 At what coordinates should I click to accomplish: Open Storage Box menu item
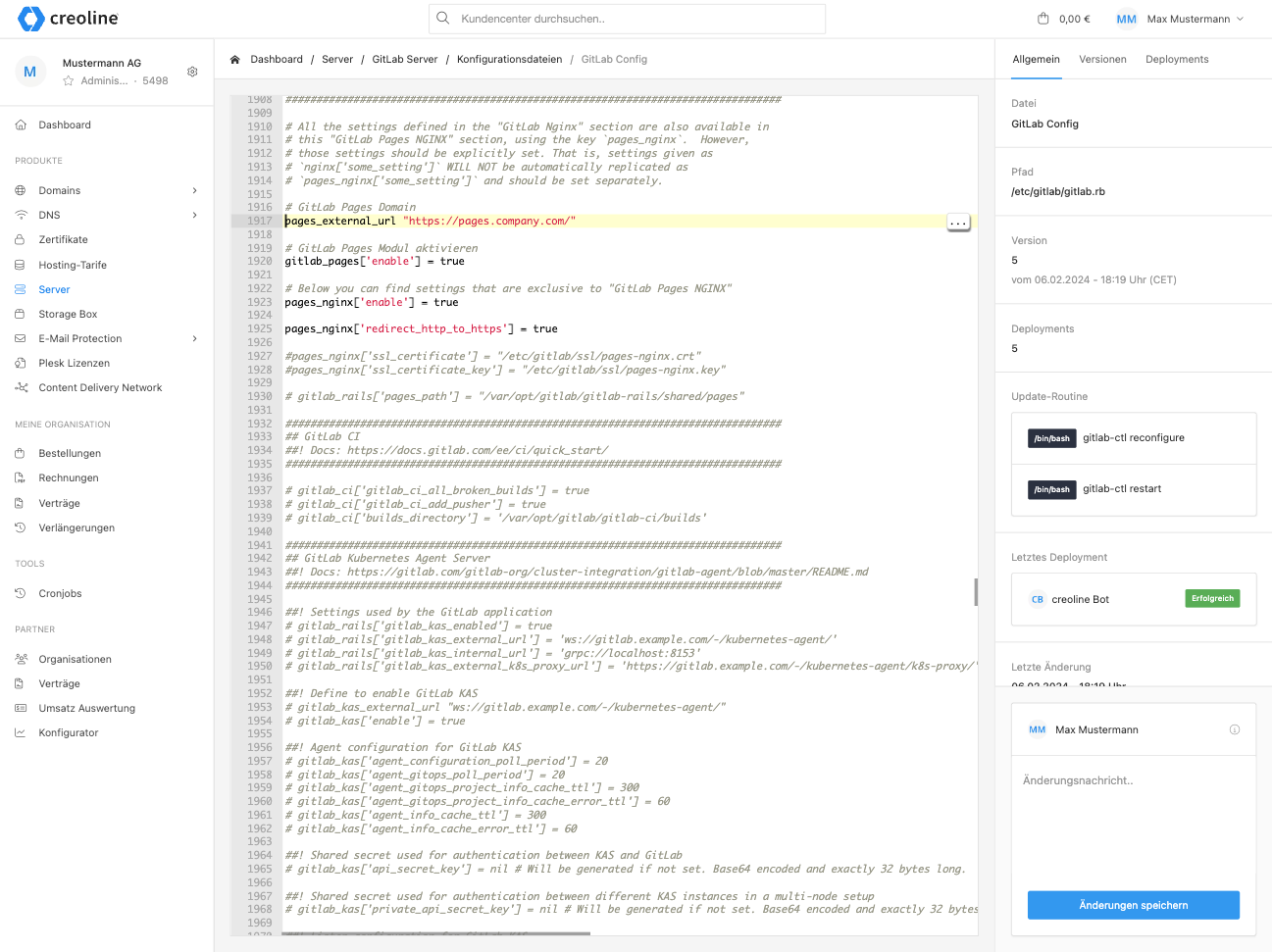pos(68,314)
